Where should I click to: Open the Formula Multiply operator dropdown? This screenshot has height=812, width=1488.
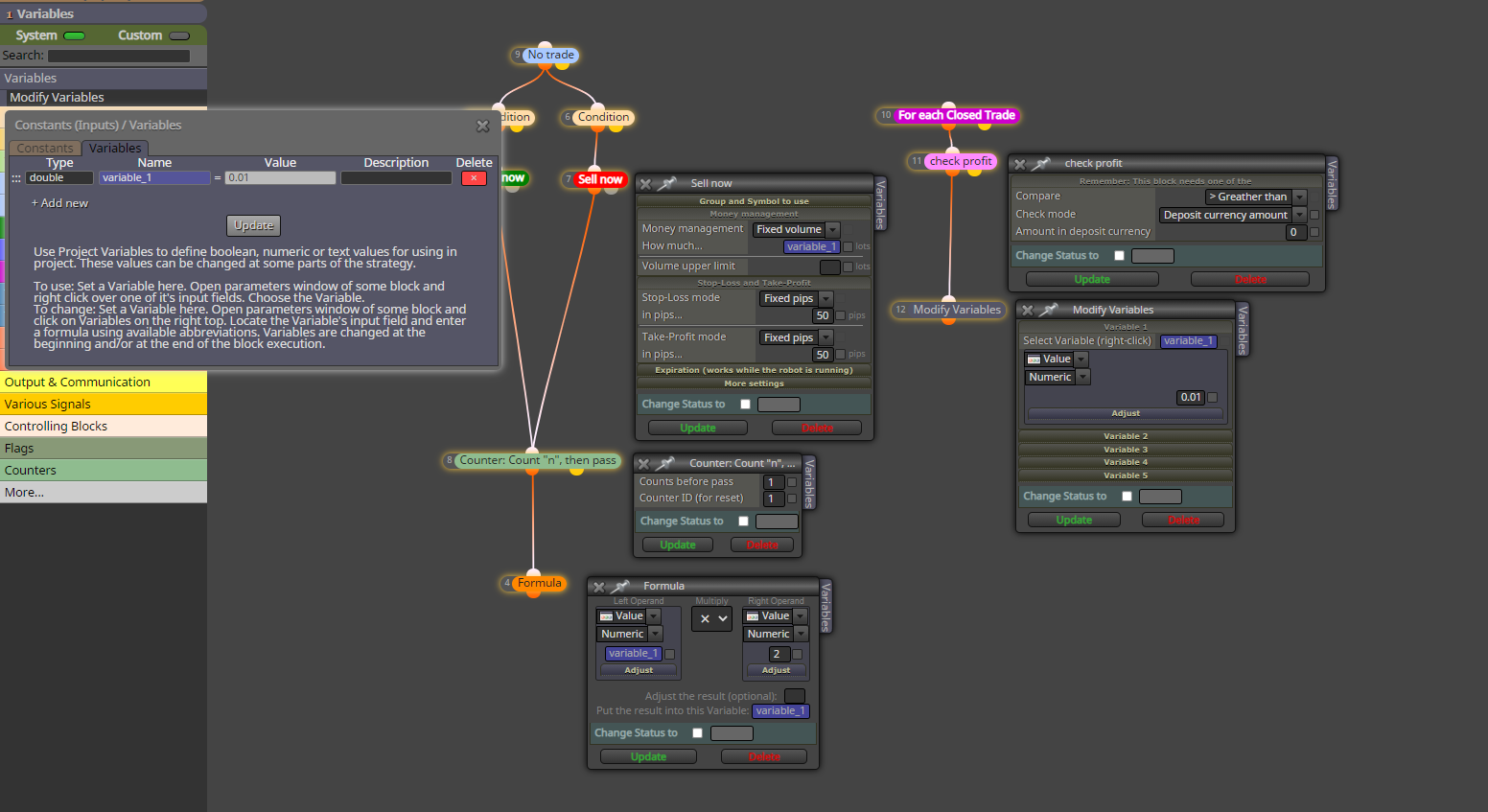pyautogui.click(x=711, y=619)
